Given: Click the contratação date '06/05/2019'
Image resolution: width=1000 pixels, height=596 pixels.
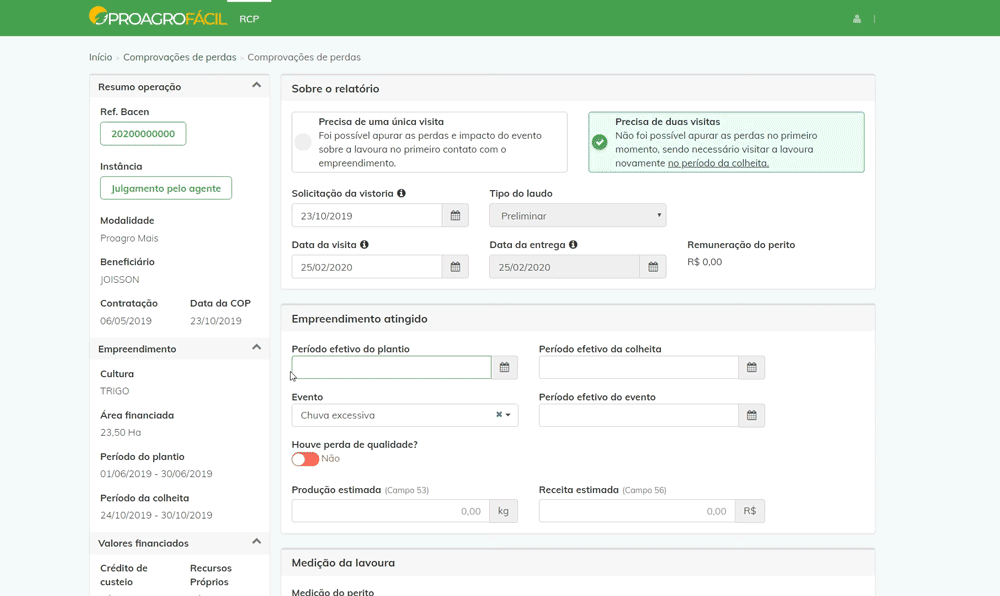Looking at the screenshot, I should point(126,321).
